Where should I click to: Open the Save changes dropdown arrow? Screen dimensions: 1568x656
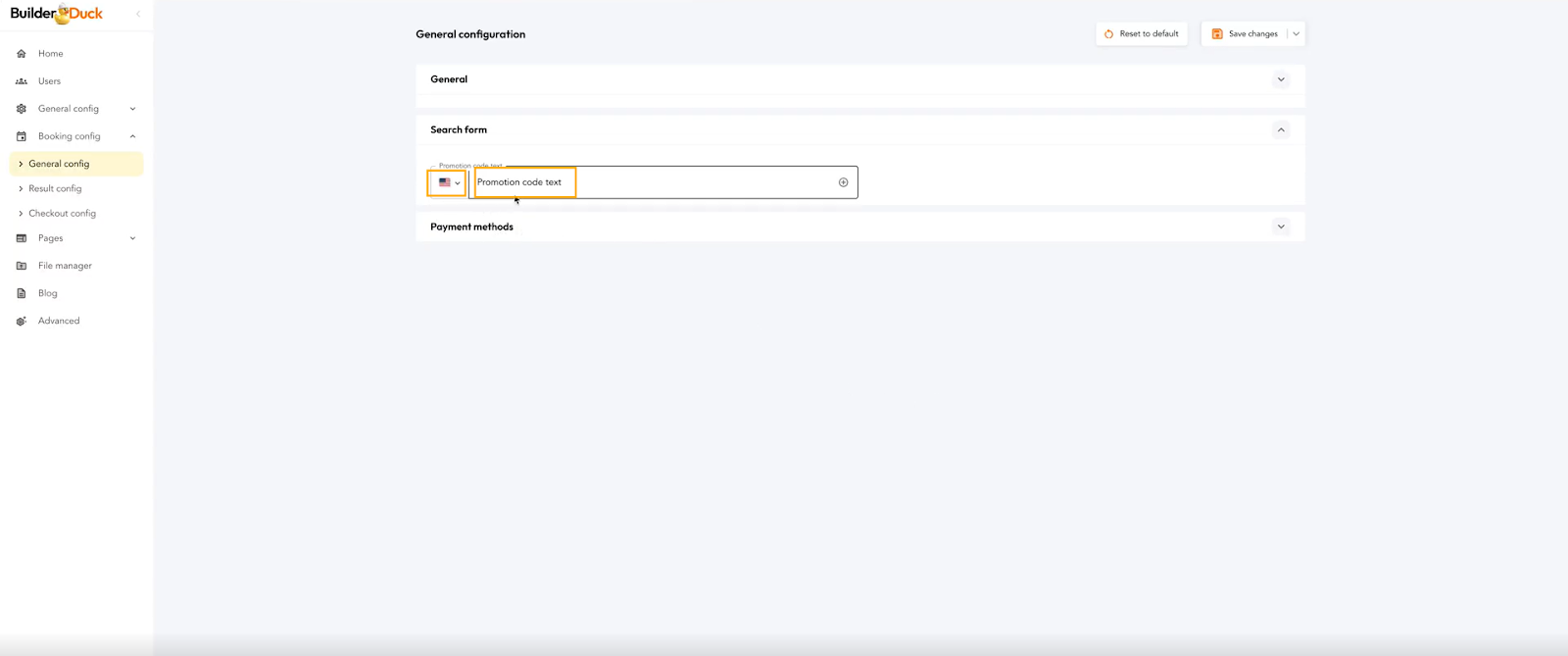pyautogui.click(x=1296, y=34)
